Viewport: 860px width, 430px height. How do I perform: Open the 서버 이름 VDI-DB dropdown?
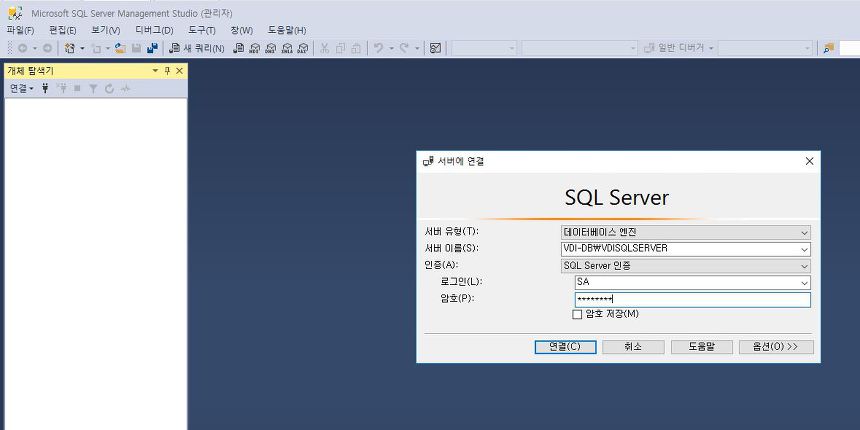pyautogui.click(x=804, y=249)
